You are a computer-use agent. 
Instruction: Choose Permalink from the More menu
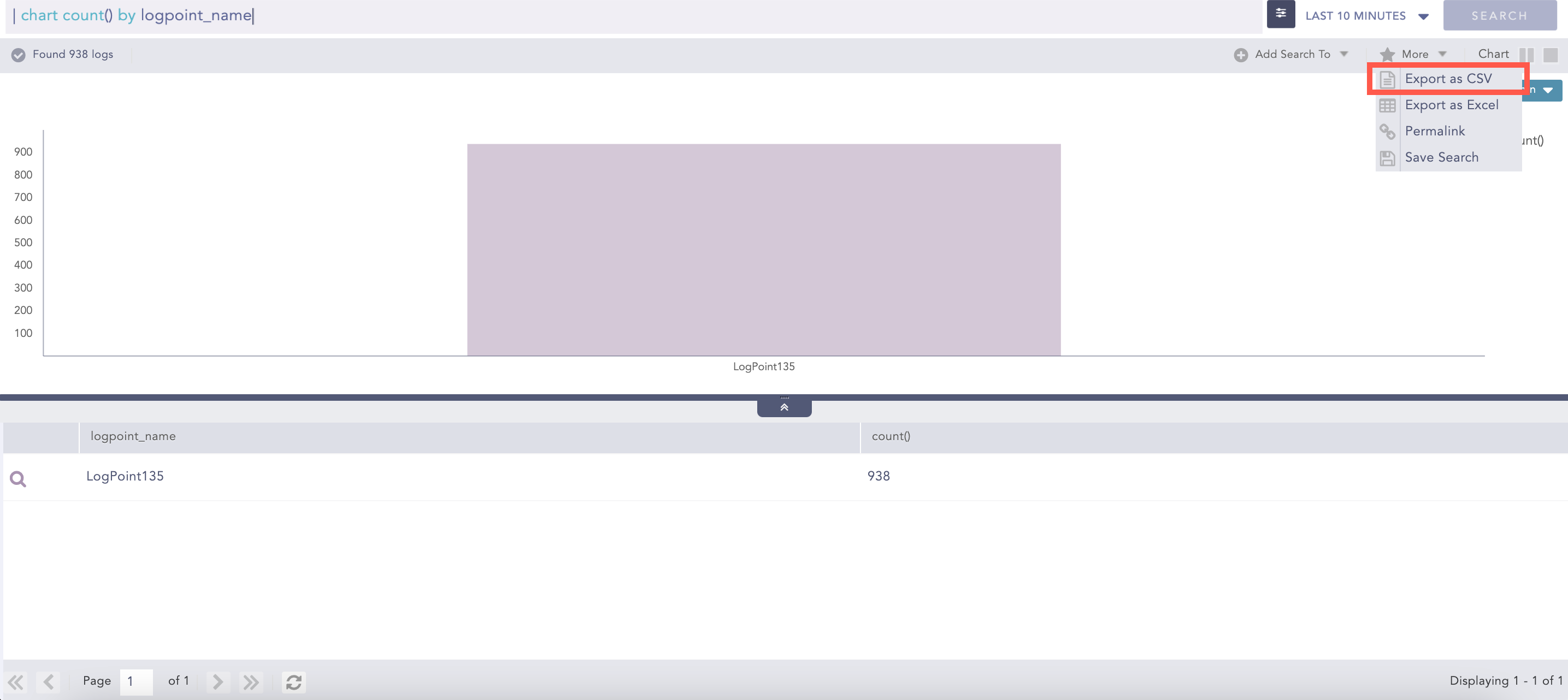[1435, 132]
